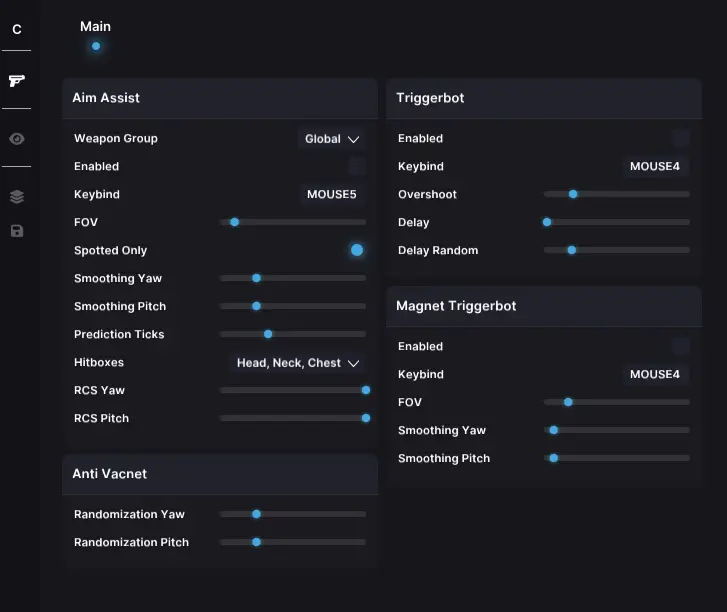Click the C logo in the sidebar
The image size is (727, 612).
[16, 29]
